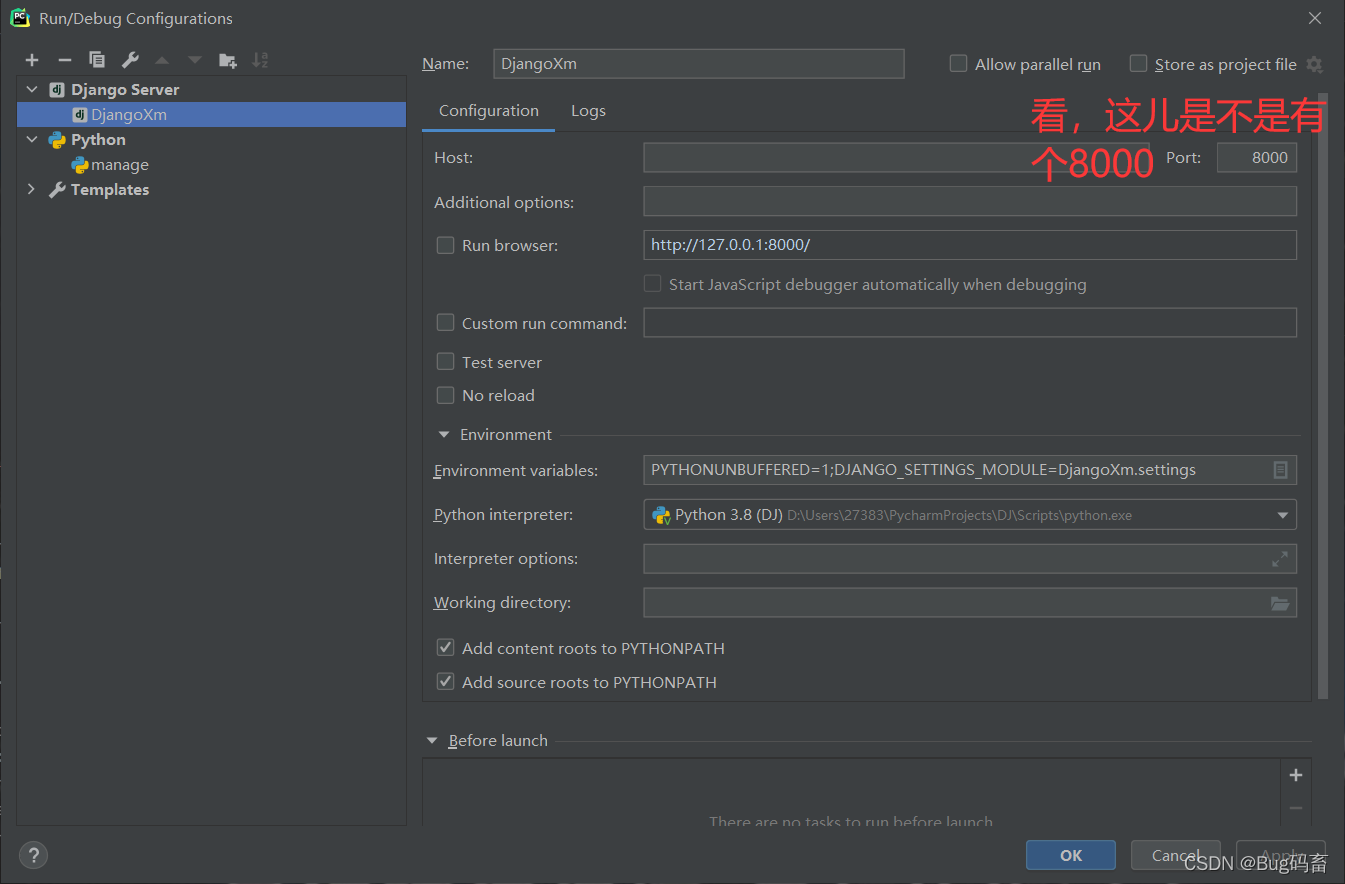Click the PyCharm icon in title bar
The image size is (1345, 884).
pyautogui.click(x=20, y=18)
